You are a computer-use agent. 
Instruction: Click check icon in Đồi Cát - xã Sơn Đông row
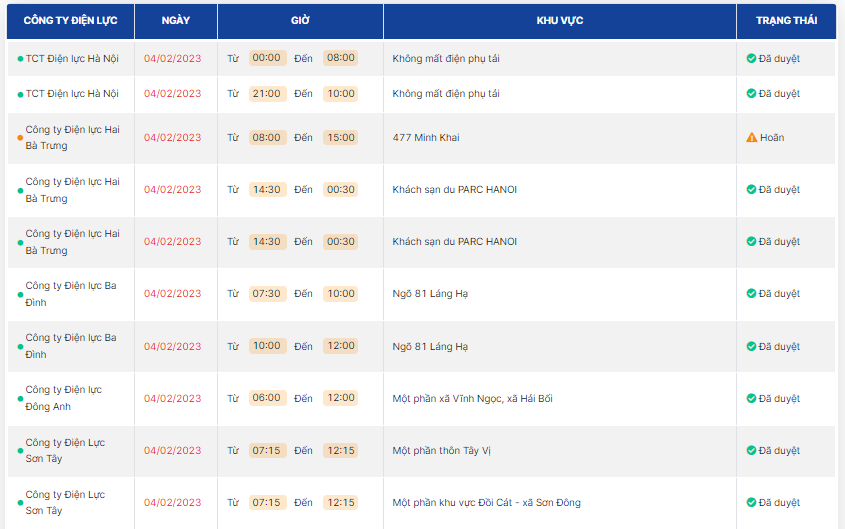[751, 502]
